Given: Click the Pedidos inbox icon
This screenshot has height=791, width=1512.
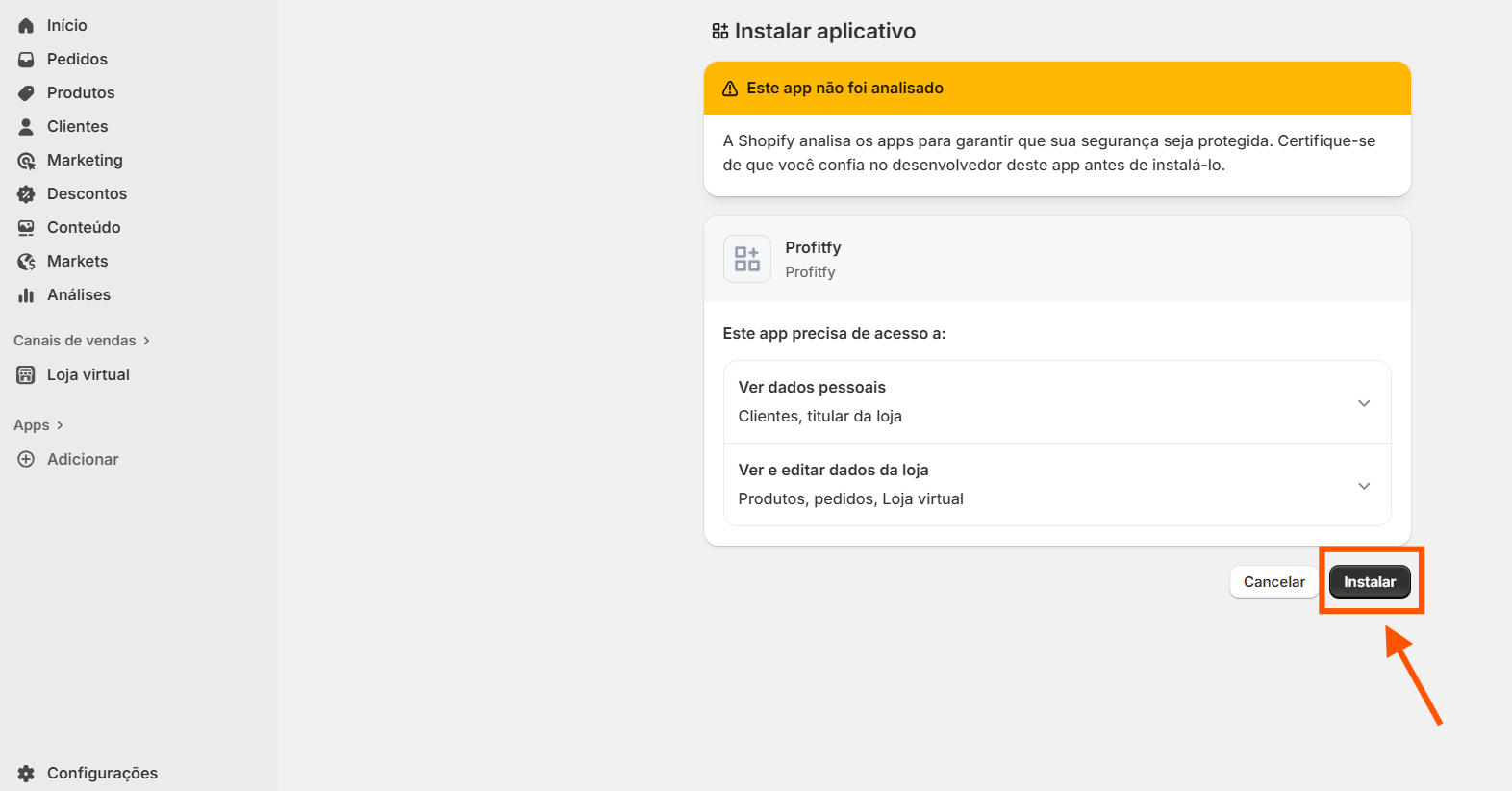Looking at the screenshot, I should click(x=26, y=60).
